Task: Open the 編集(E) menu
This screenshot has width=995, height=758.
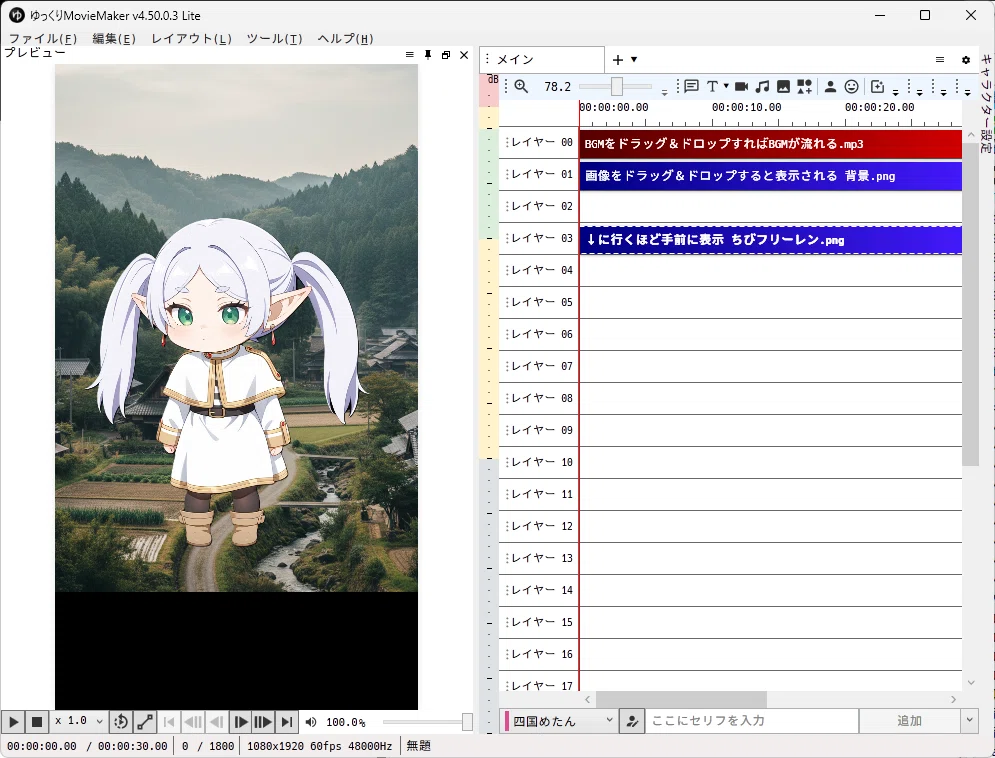Action: pyautogui.click(x=114, y=39)
